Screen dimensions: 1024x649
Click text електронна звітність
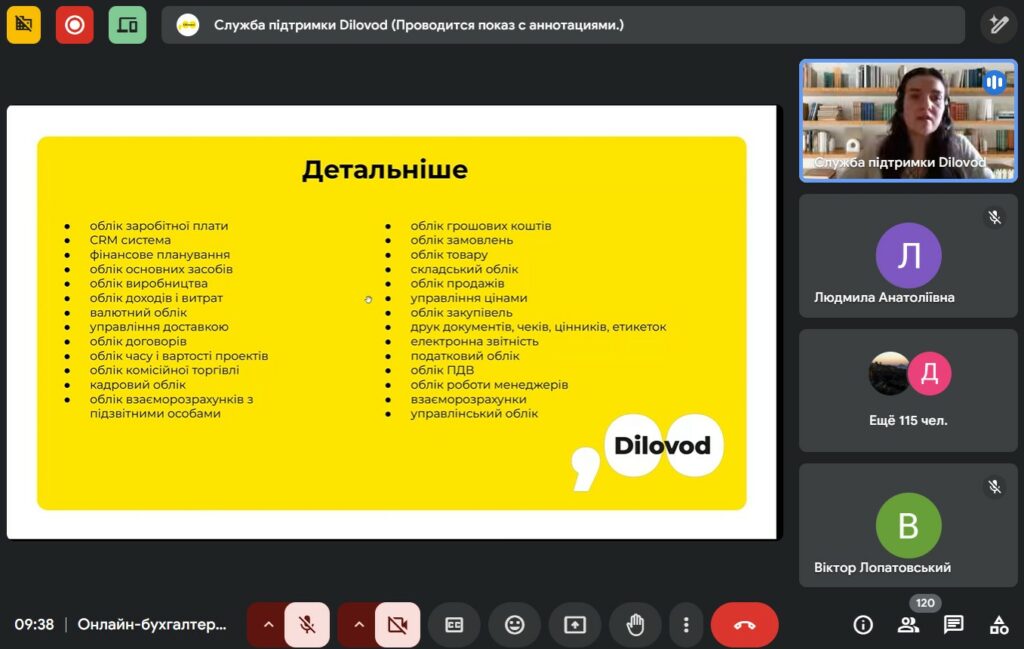475,341
